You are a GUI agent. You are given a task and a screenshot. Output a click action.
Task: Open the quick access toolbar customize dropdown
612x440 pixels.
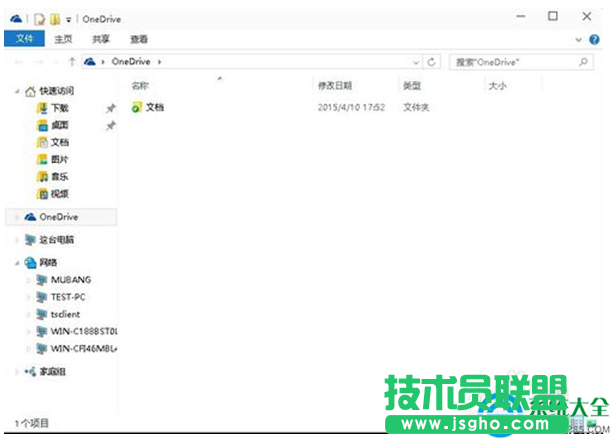(x=68, y=20)
